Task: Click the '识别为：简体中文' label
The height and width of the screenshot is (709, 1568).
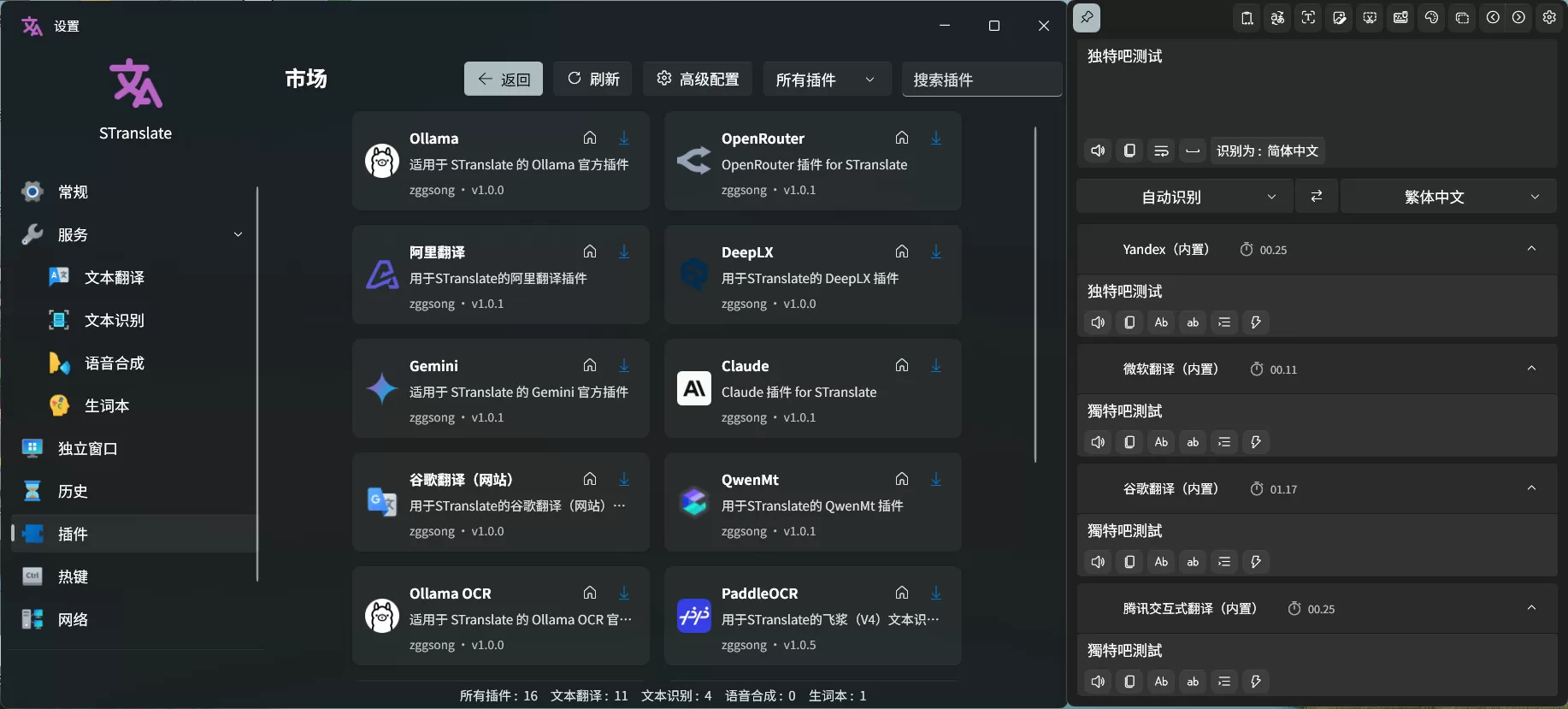Action: point(1267,151)
